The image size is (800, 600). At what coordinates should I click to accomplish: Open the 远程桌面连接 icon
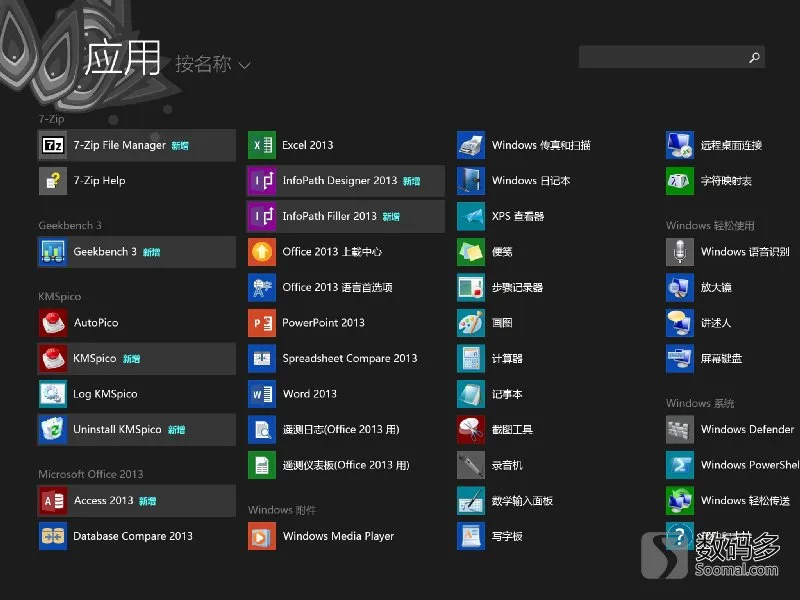click(x=680, y=145)
